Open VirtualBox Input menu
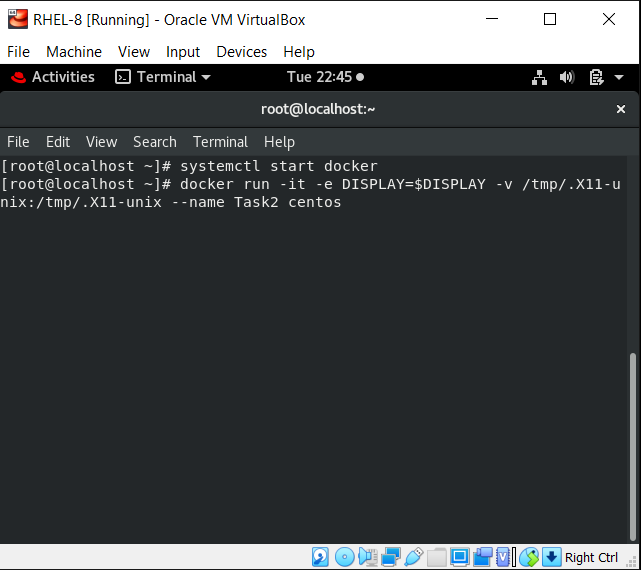 click(x=183, y=52)
